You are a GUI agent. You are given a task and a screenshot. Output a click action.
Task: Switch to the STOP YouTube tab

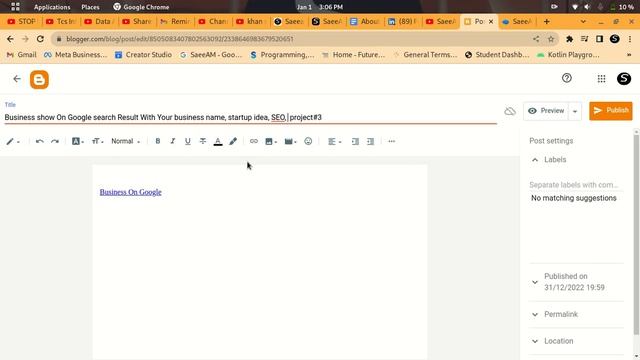click(x=22, y=21)
